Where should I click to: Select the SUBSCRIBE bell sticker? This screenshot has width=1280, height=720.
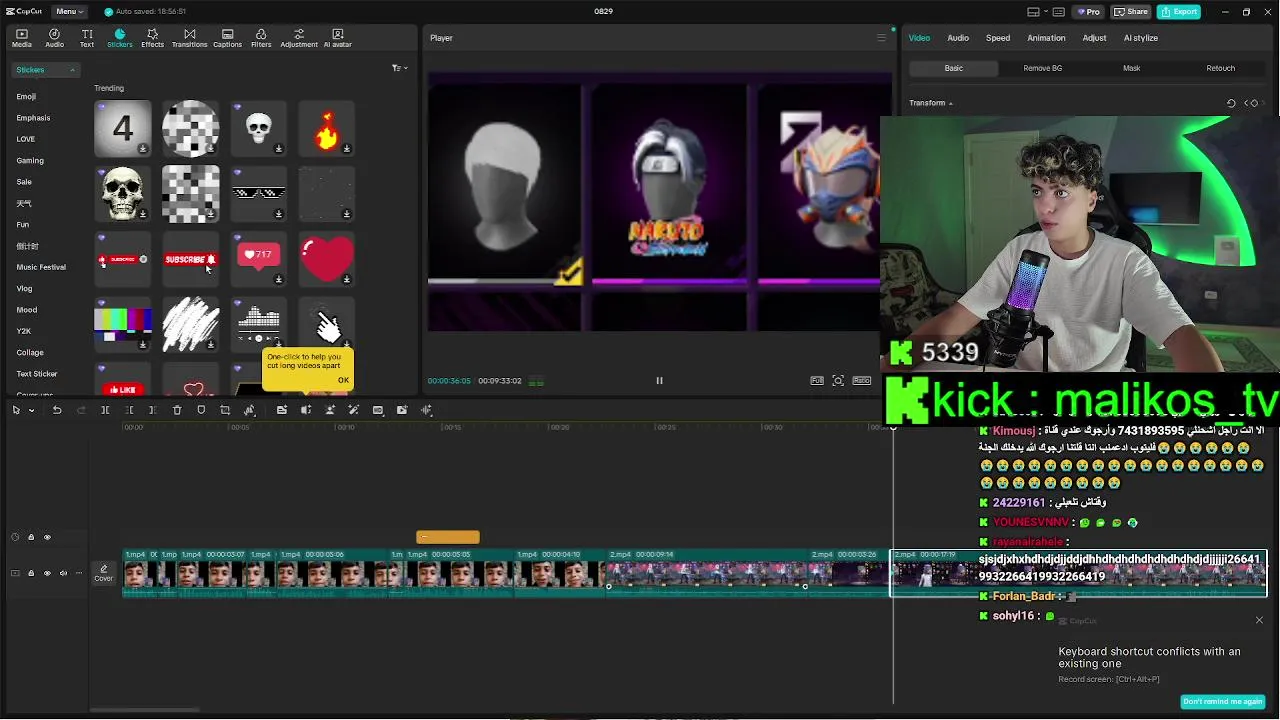pyautogui.click(x=191, y=260)
